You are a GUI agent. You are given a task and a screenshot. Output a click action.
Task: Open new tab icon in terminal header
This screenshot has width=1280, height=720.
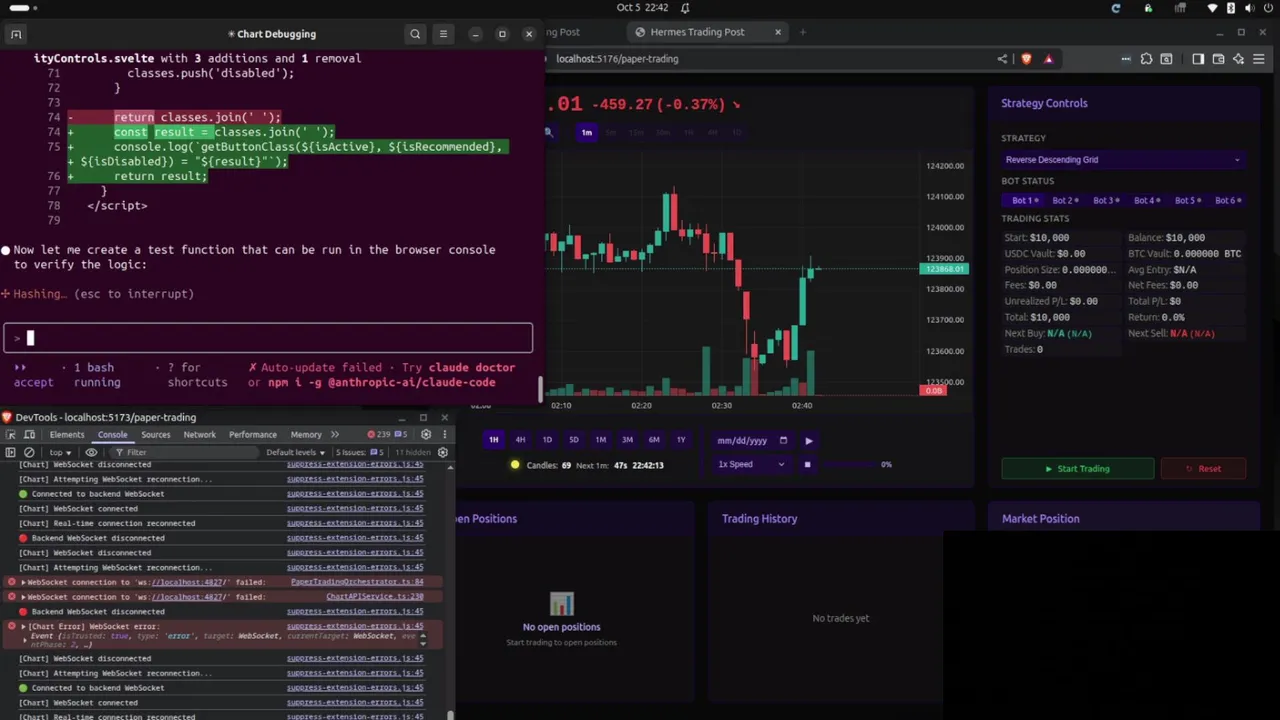coord(16,34)
